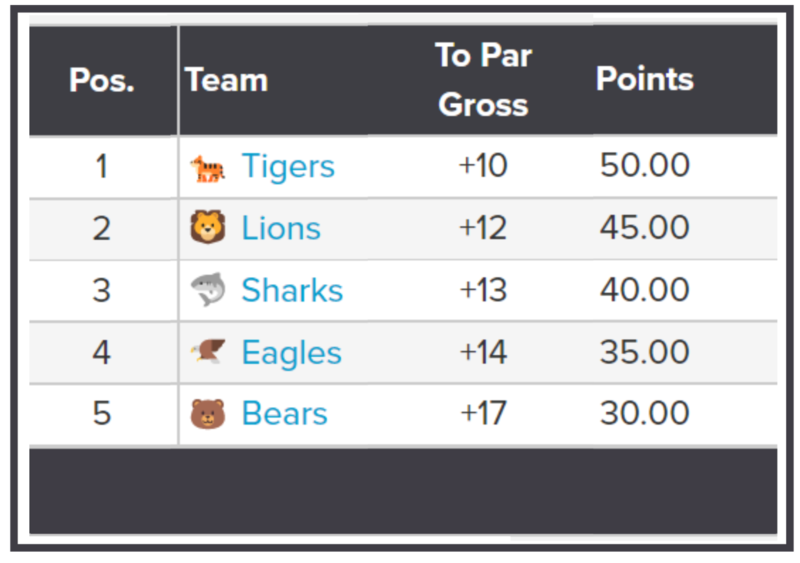800x563 pixels.
Task: Click the tiger emoji icon
Action: (207, 167)
